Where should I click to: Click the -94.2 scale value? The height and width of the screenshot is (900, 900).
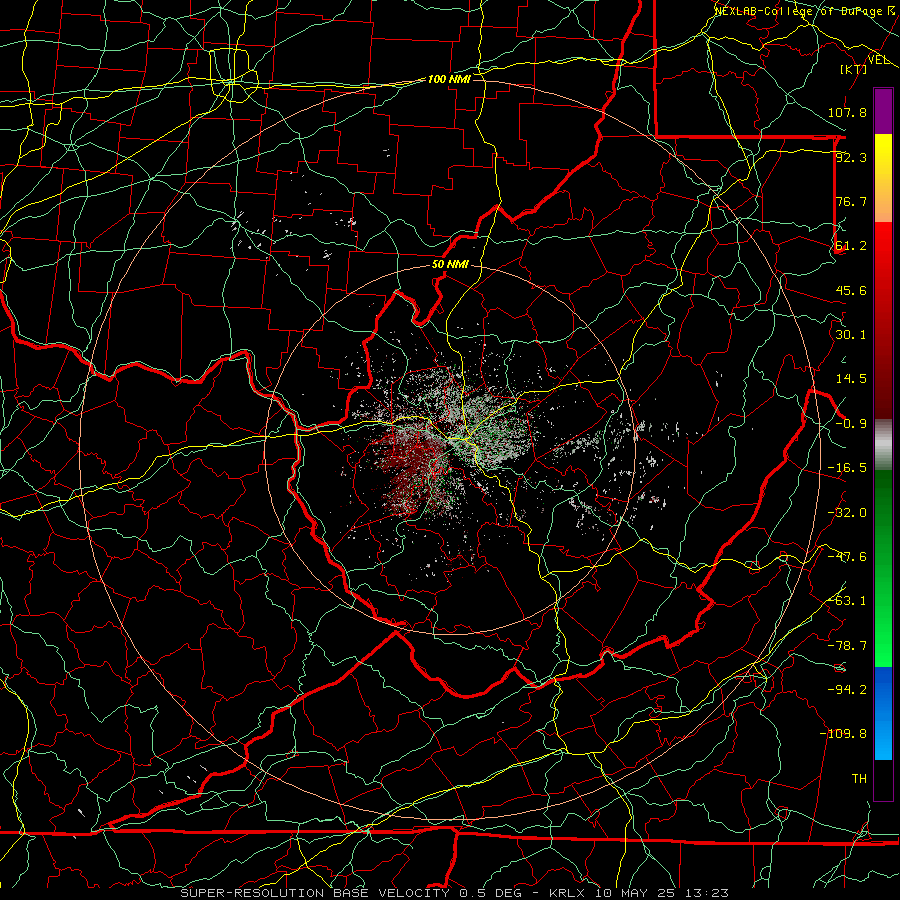[847, 690]
